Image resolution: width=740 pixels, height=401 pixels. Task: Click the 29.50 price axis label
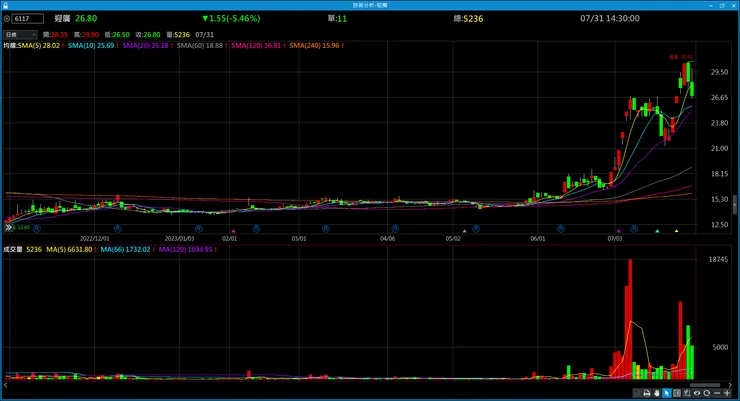(719, 72)
